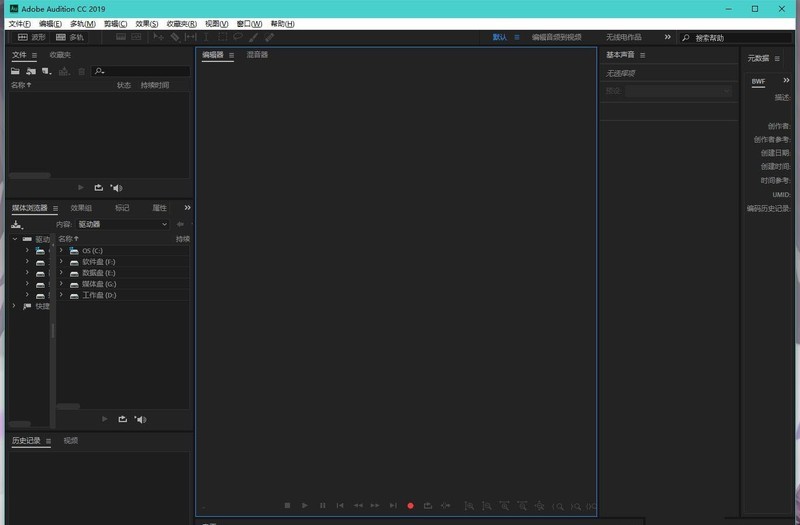This screenshot has width=800, height=525.
Task: Click the media browser shortcut download icon
Action: 16,224
